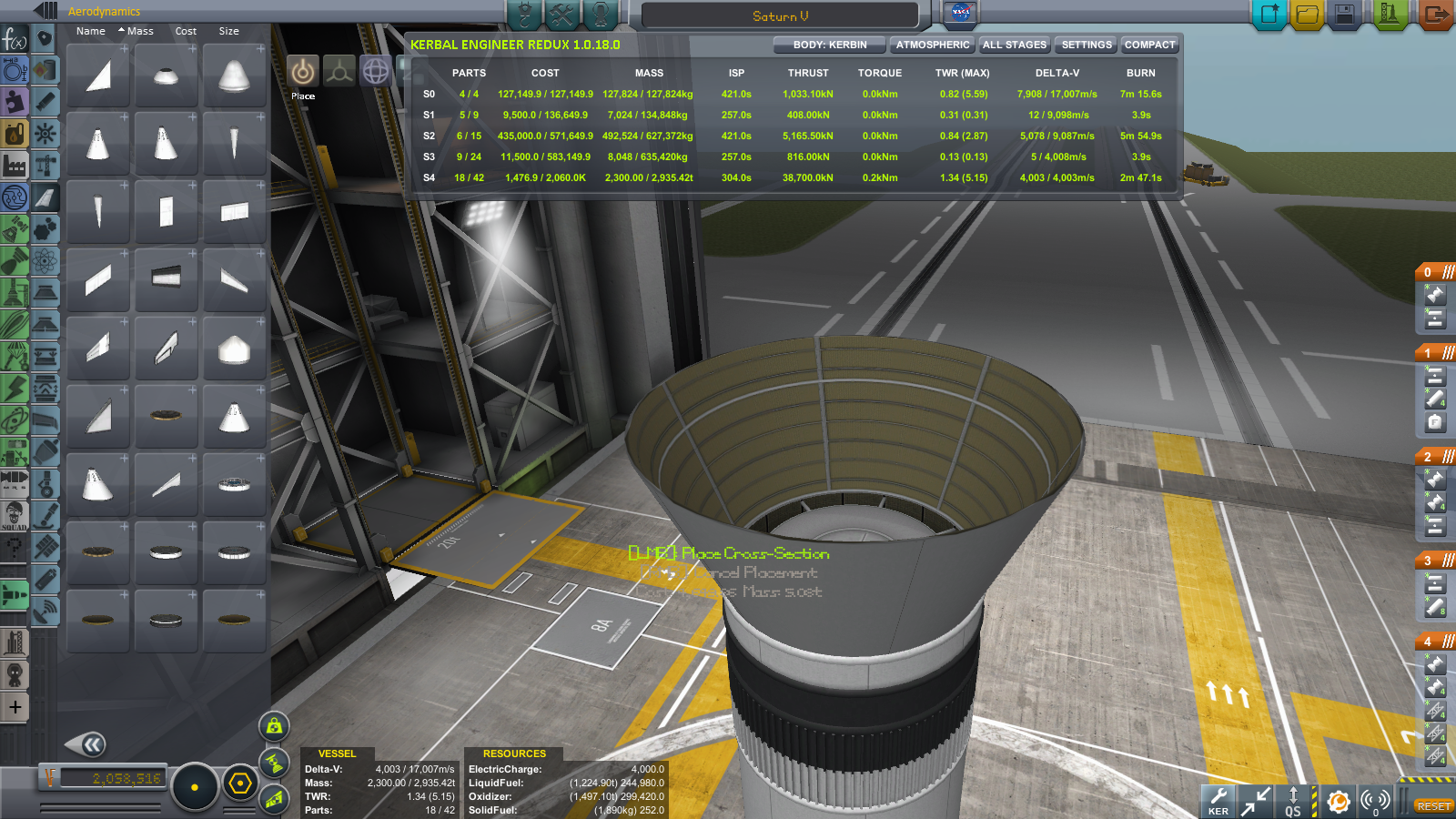
Task: Select the Fuel Tanks category icon
Action: tap(45, 70)
